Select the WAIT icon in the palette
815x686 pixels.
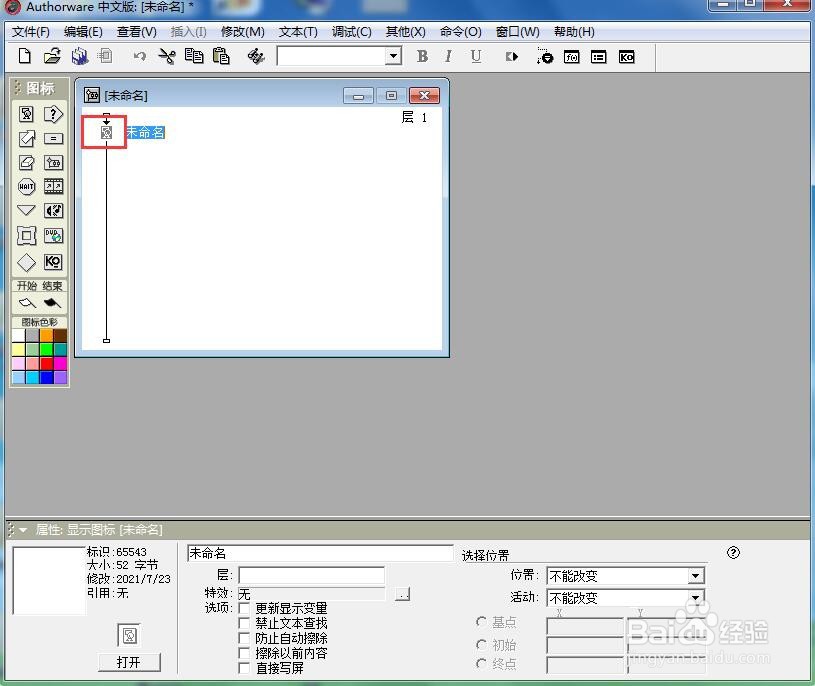[x=26, y=187]
